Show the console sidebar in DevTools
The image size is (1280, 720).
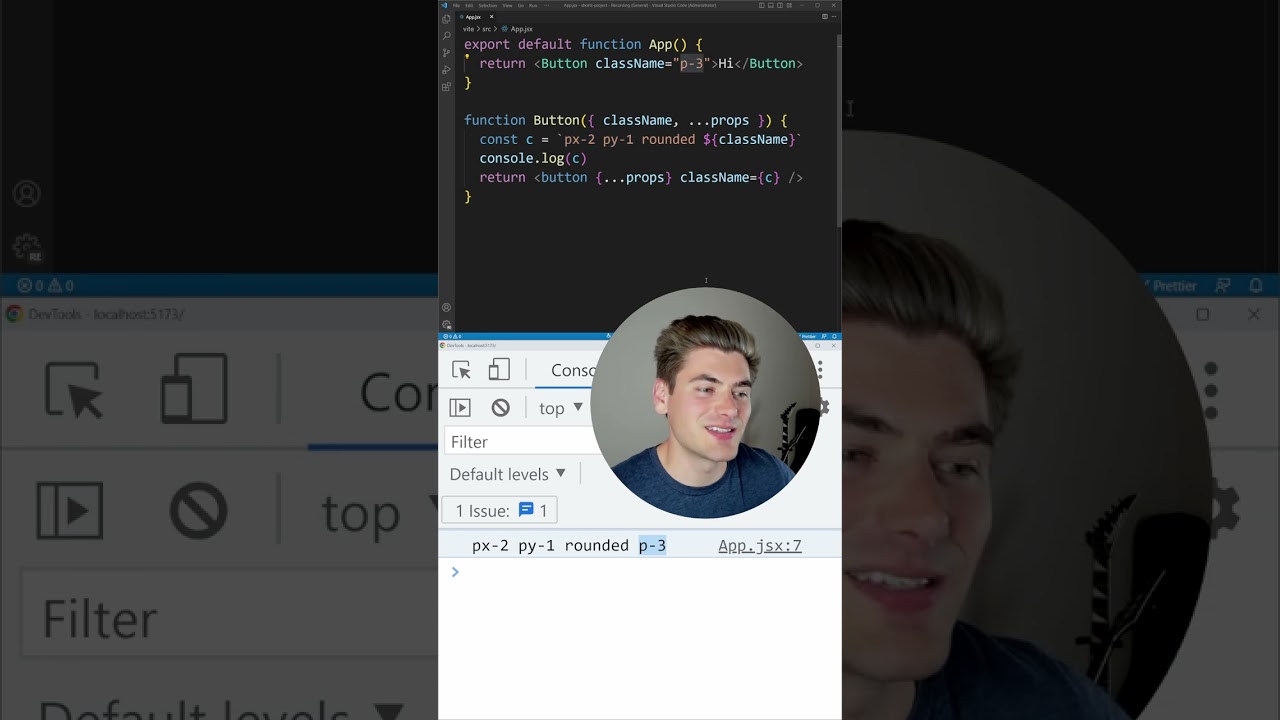[460, 408]
